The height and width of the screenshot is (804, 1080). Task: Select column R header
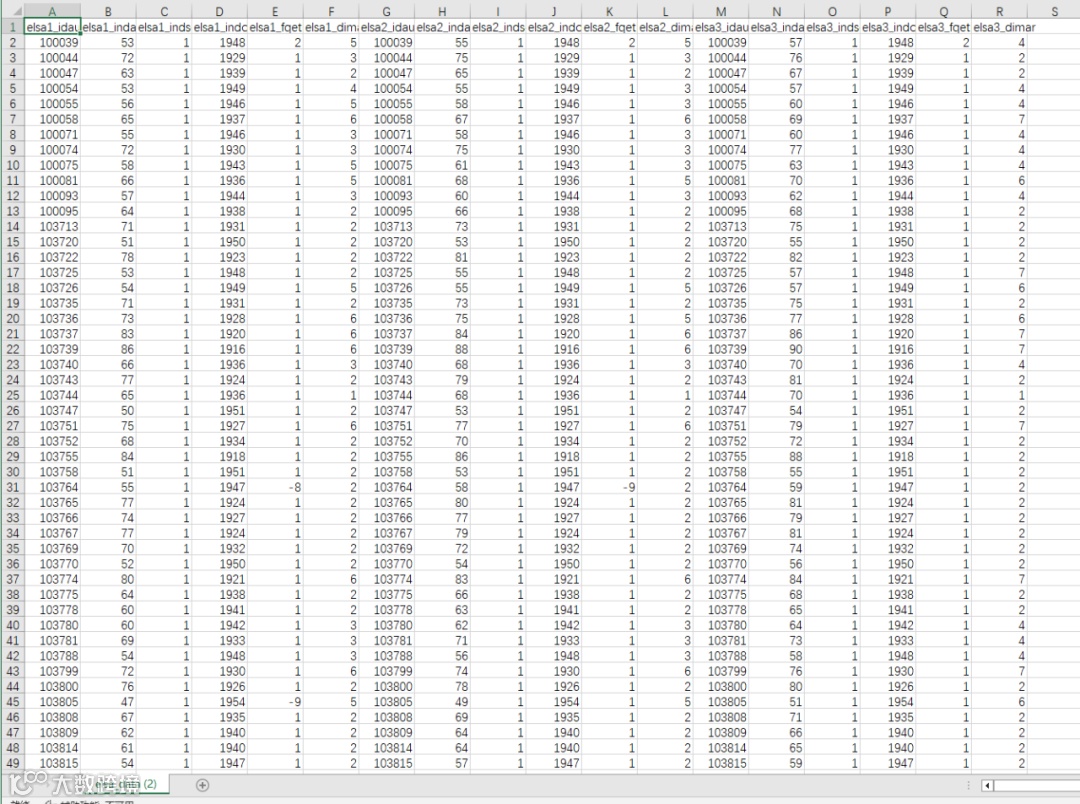point(999,12)
